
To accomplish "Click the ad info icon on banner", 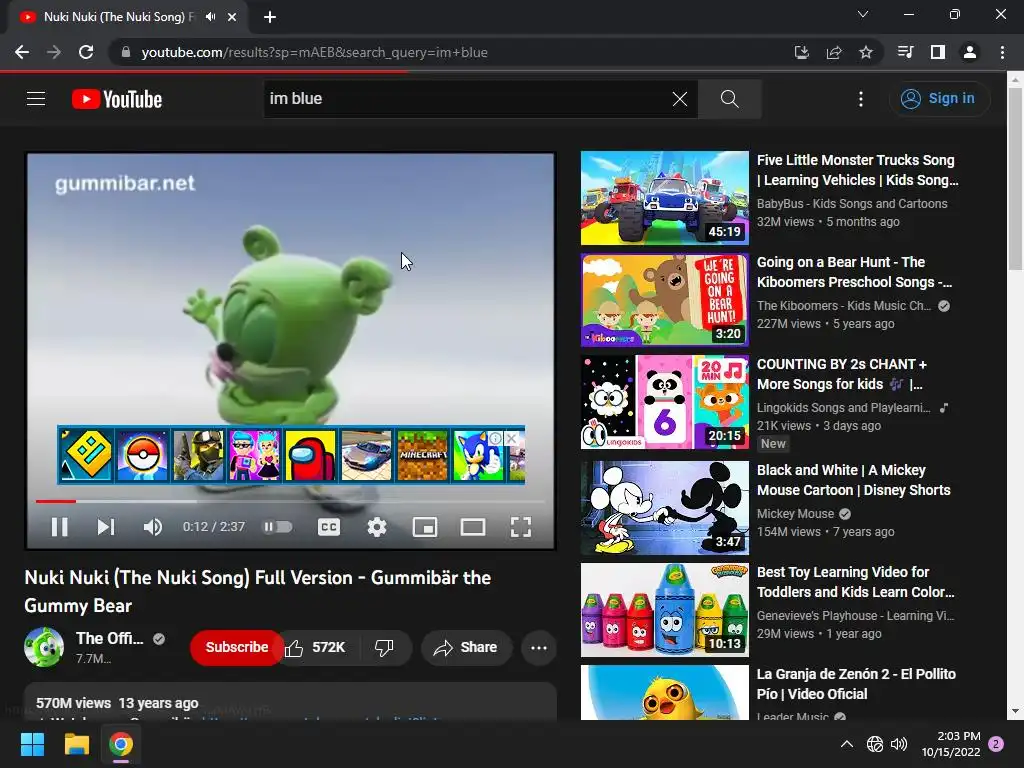I will click(496, 438).
